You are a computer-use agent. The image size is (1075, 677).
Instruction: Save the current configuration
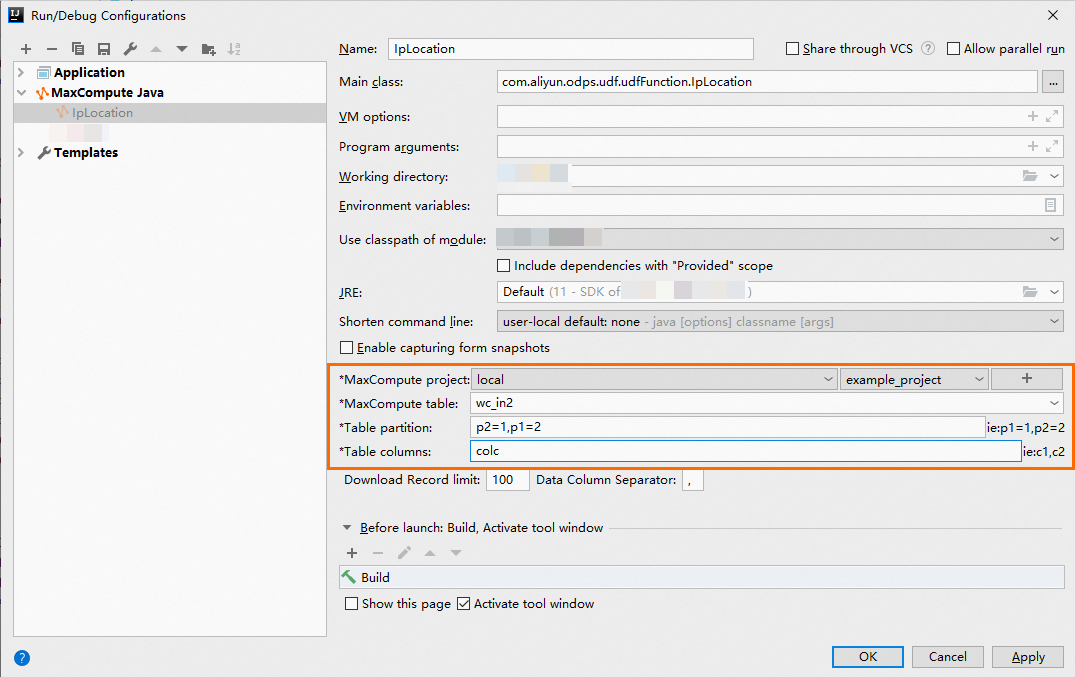(104, 48)
